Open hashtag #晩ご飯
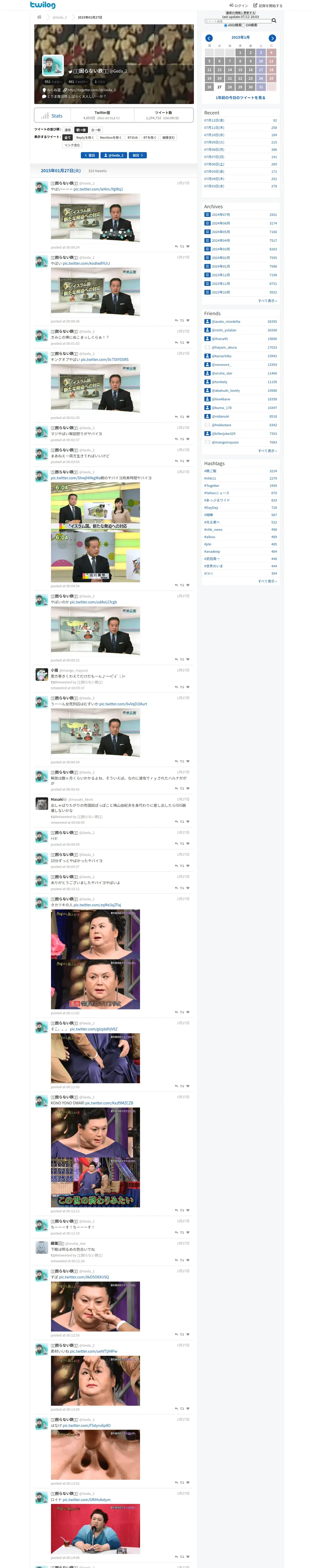The width and height of the screenshot is (314, 1568). (210, 471)
